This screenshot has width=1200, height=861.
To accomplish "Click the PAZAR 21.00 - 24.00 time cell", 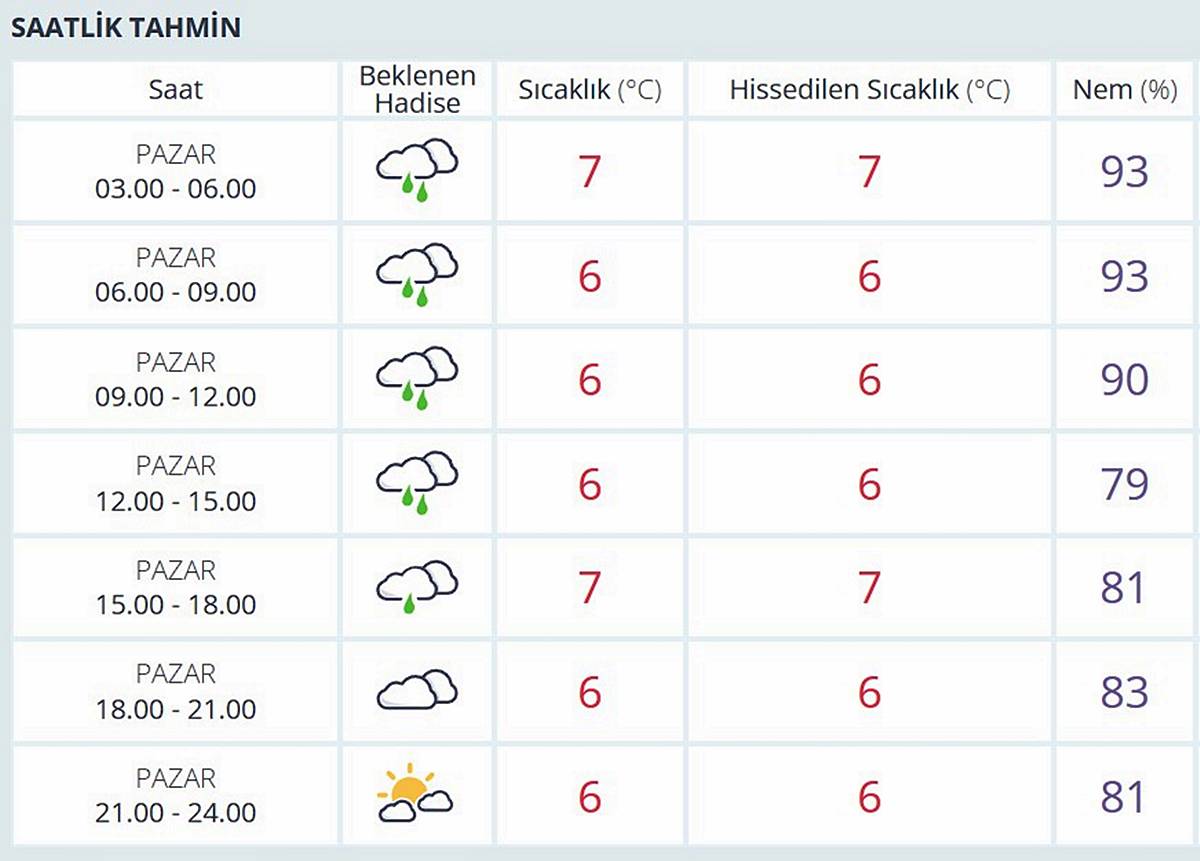I will tap(176, 795).
